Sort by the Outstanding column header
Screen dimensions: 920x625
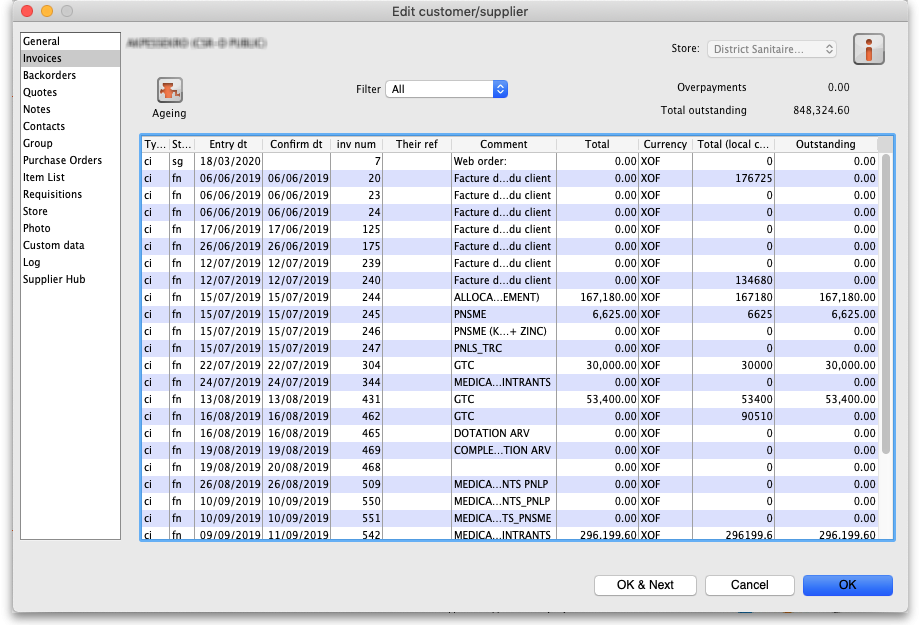pyautogui.click(x=825, y=144)
